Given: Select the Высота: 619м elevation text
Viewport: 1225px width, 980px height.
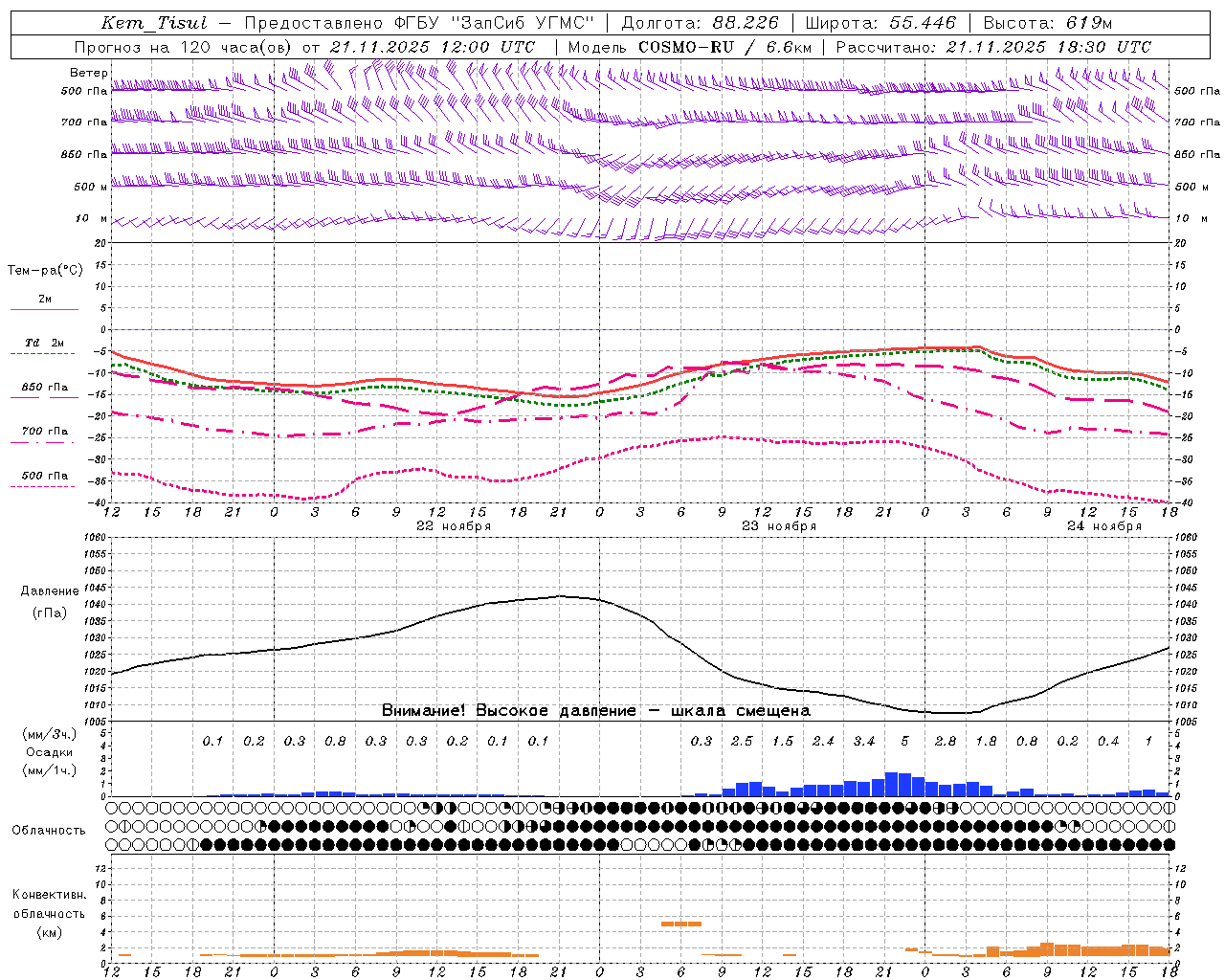Looking at the screenshot, I should point(1048,23).
